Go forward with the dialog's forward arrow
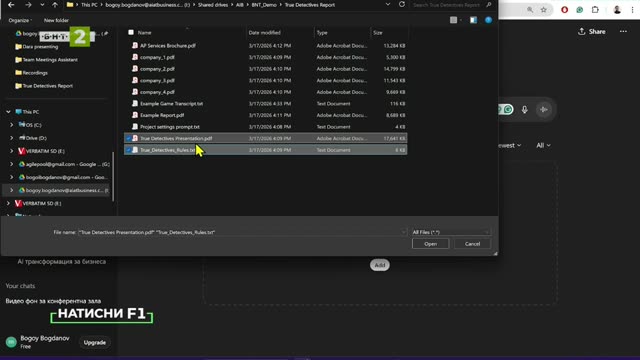 (x=28, y=5)
